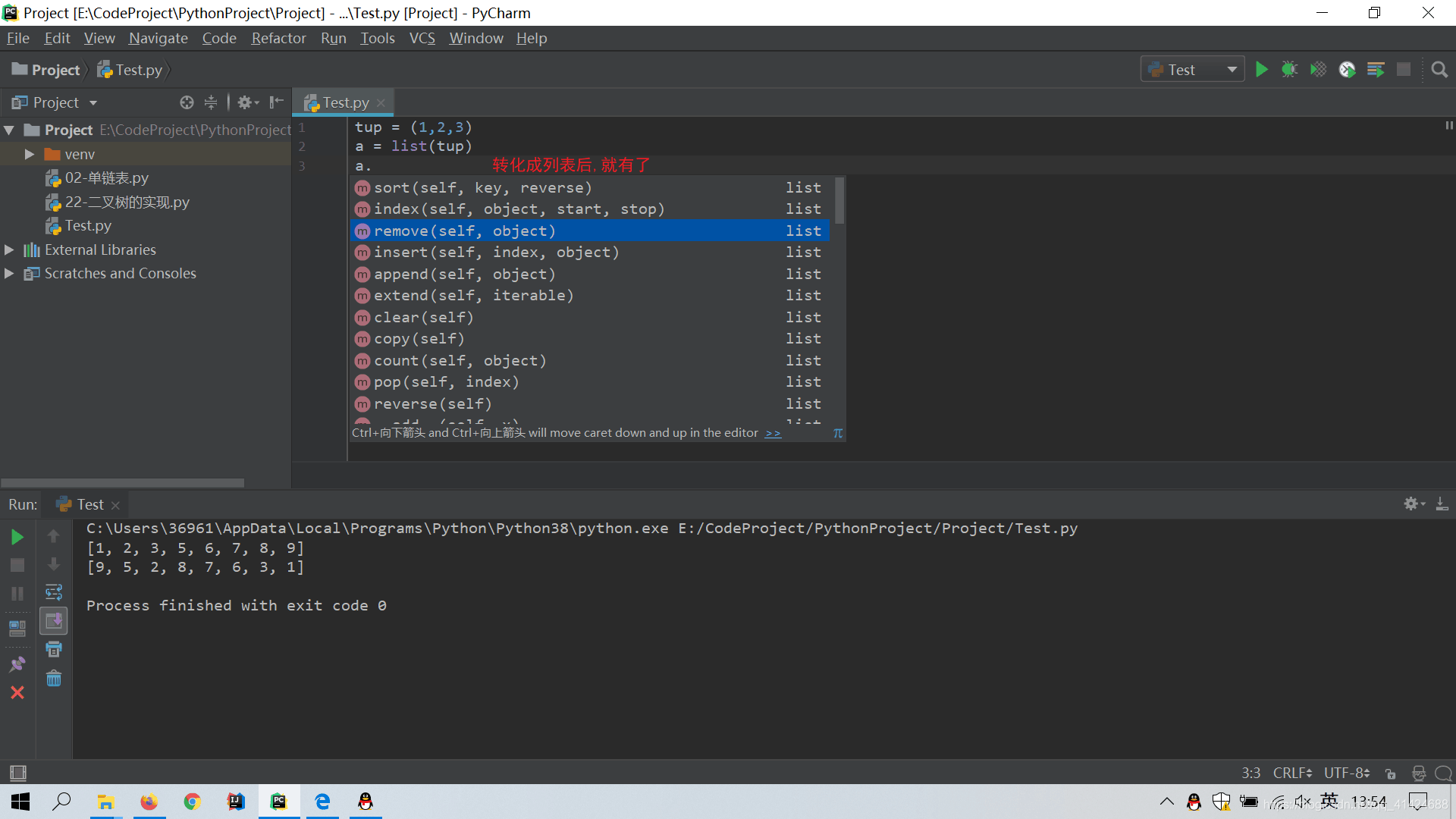Click locate/scroll from source target icon

[187, 102]
